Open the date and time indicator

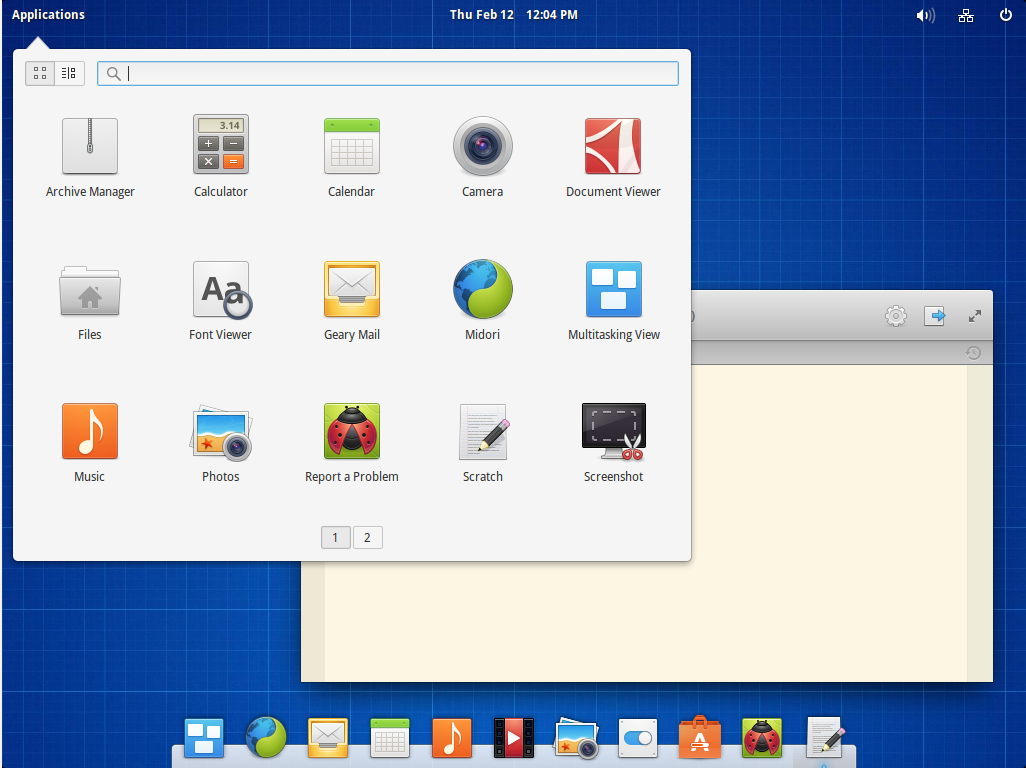click(x=513, y=14)
